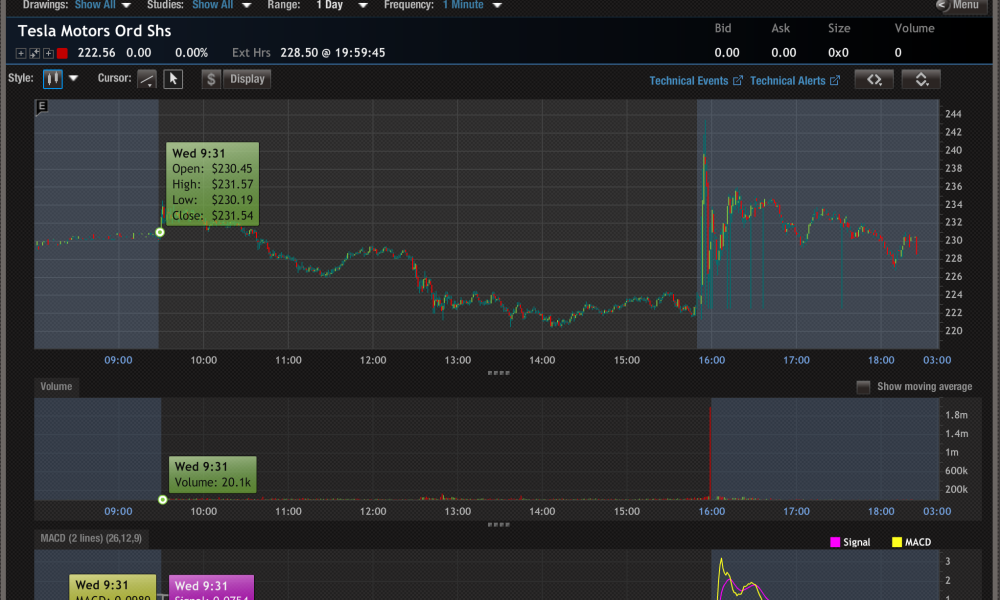Open the Drawings Show All dropdown
Viewport: 1000px width, 600px height.
103,5
